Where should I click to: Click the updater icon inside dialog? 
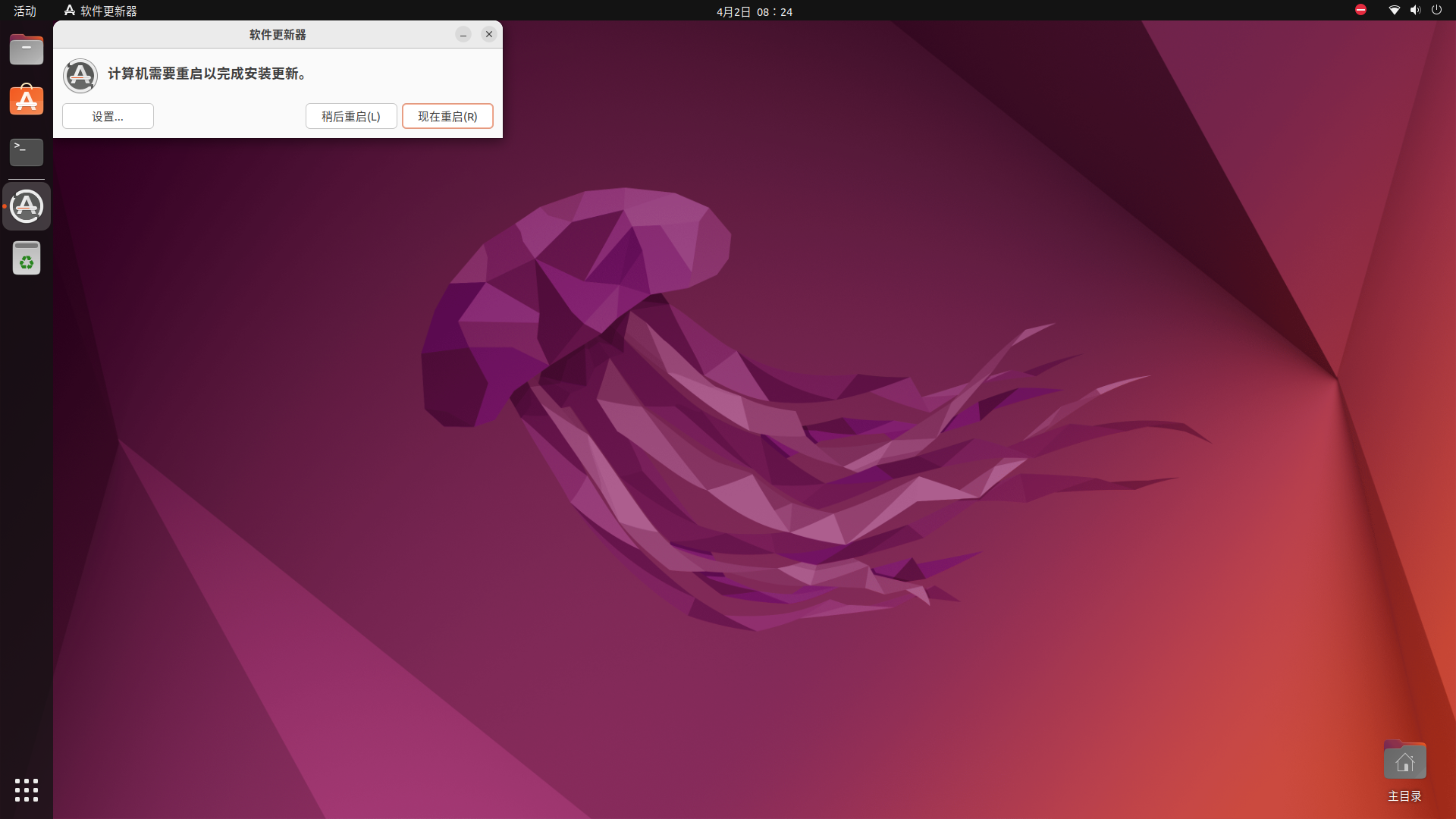[x=80, y=75]
